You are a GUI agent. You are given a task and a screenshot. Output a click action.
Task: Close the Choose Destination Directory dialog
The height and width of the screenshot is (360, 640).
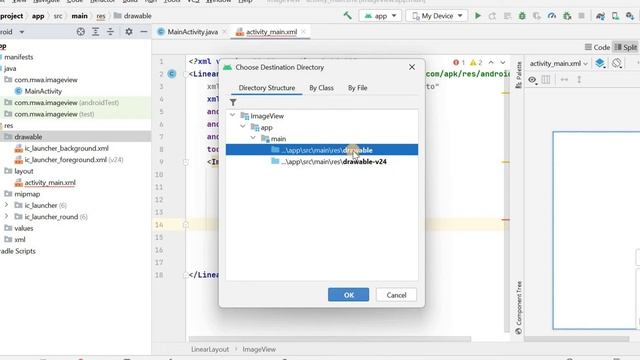412,67
